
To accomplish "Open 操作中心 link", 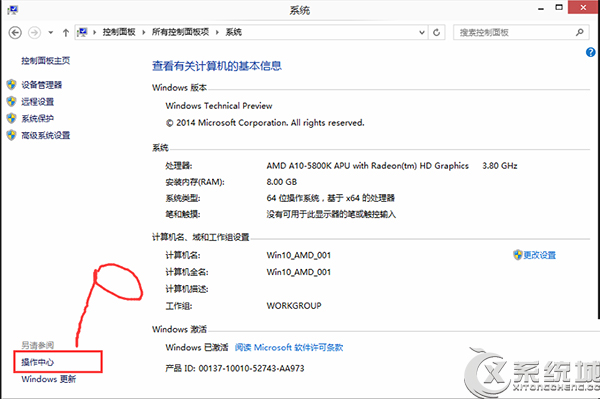I will point(38,362).
